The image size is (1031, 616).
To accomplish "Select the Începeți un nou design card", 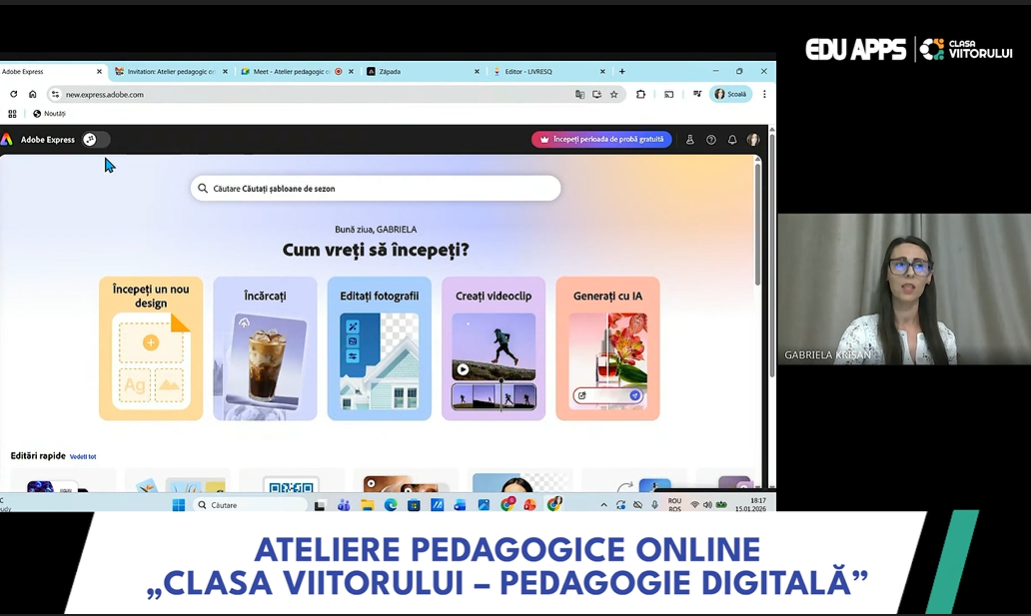I will [x=151, y=348].
